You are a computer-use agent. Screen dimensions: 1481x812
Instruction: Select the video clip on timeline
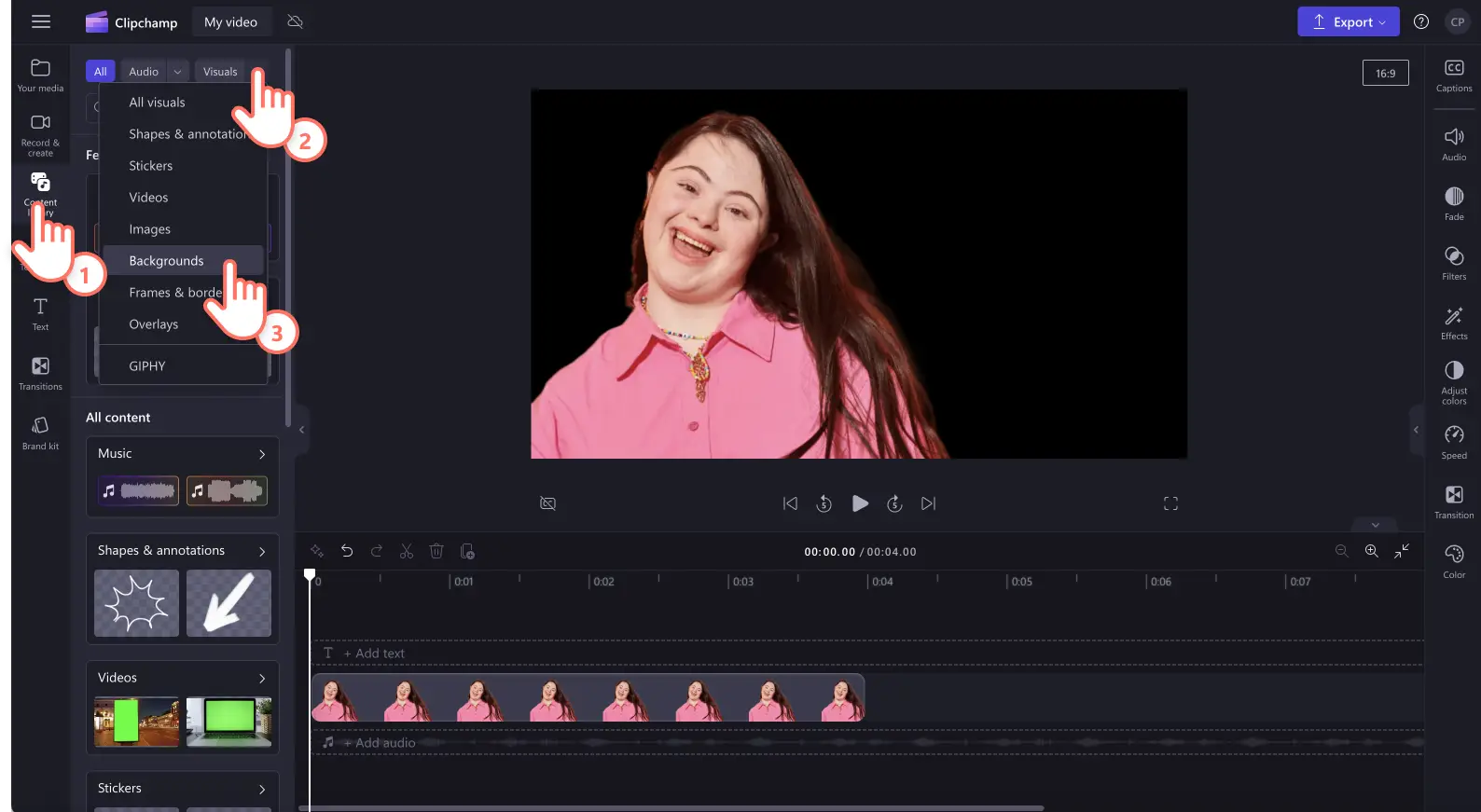point(588,698)
